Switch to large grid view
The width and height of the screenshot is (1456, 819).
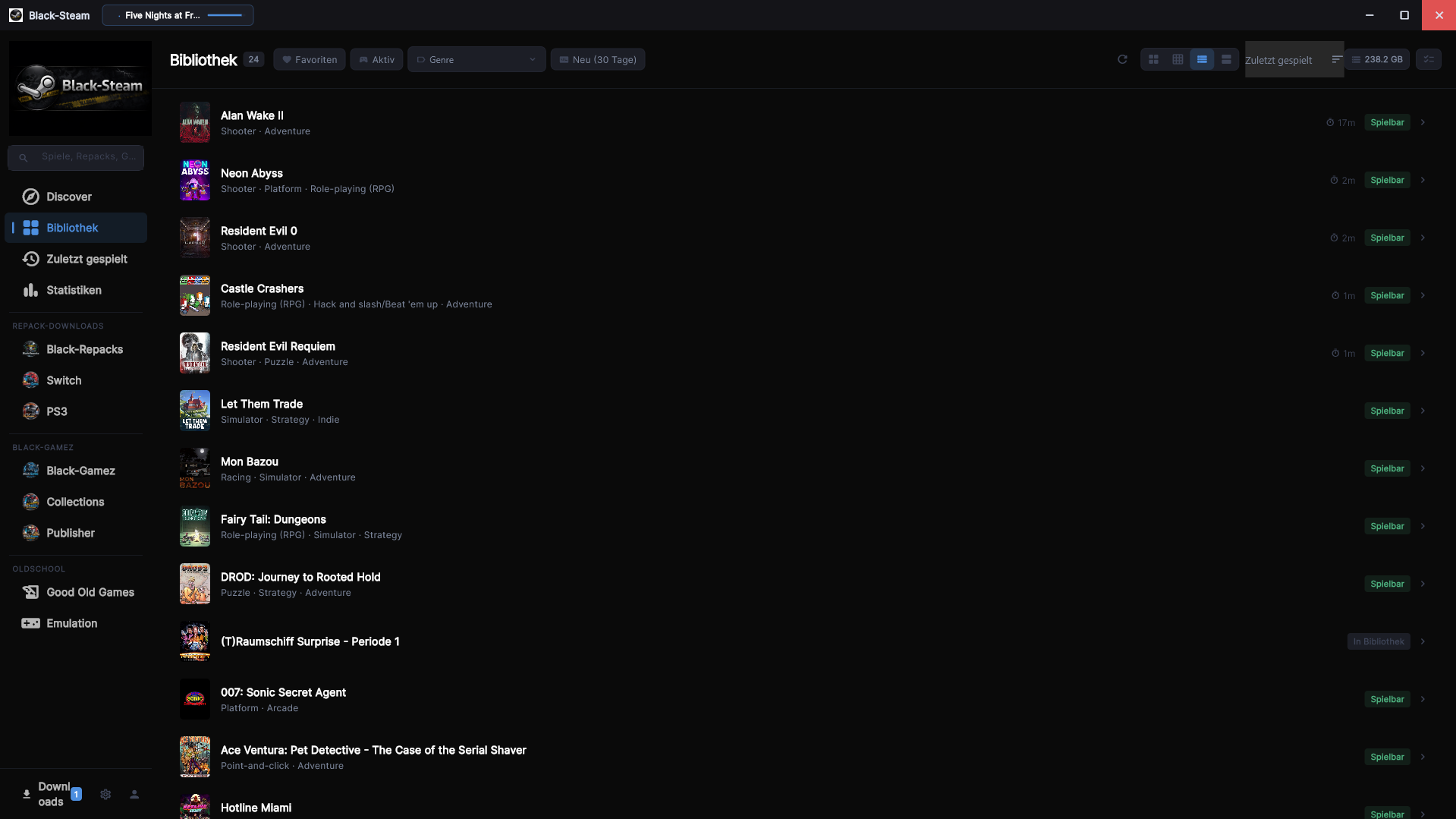(1153, 59)
